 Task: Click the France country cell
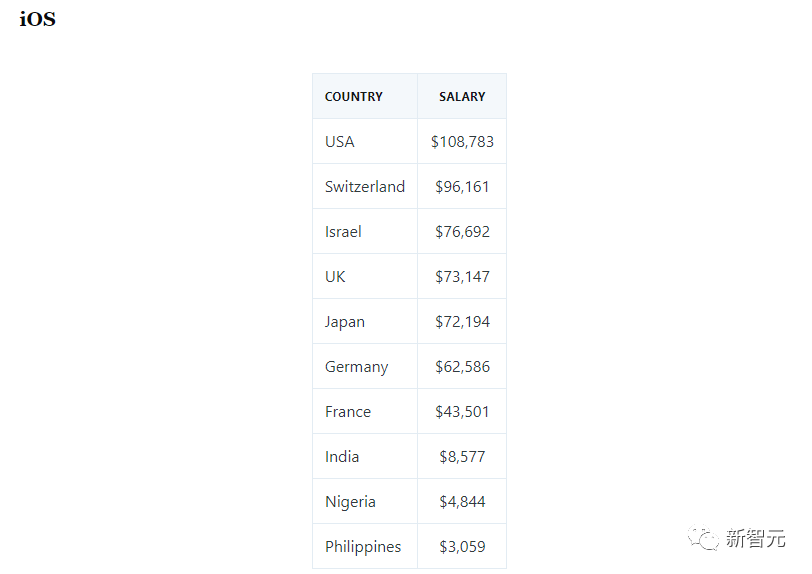coord(348,412)
